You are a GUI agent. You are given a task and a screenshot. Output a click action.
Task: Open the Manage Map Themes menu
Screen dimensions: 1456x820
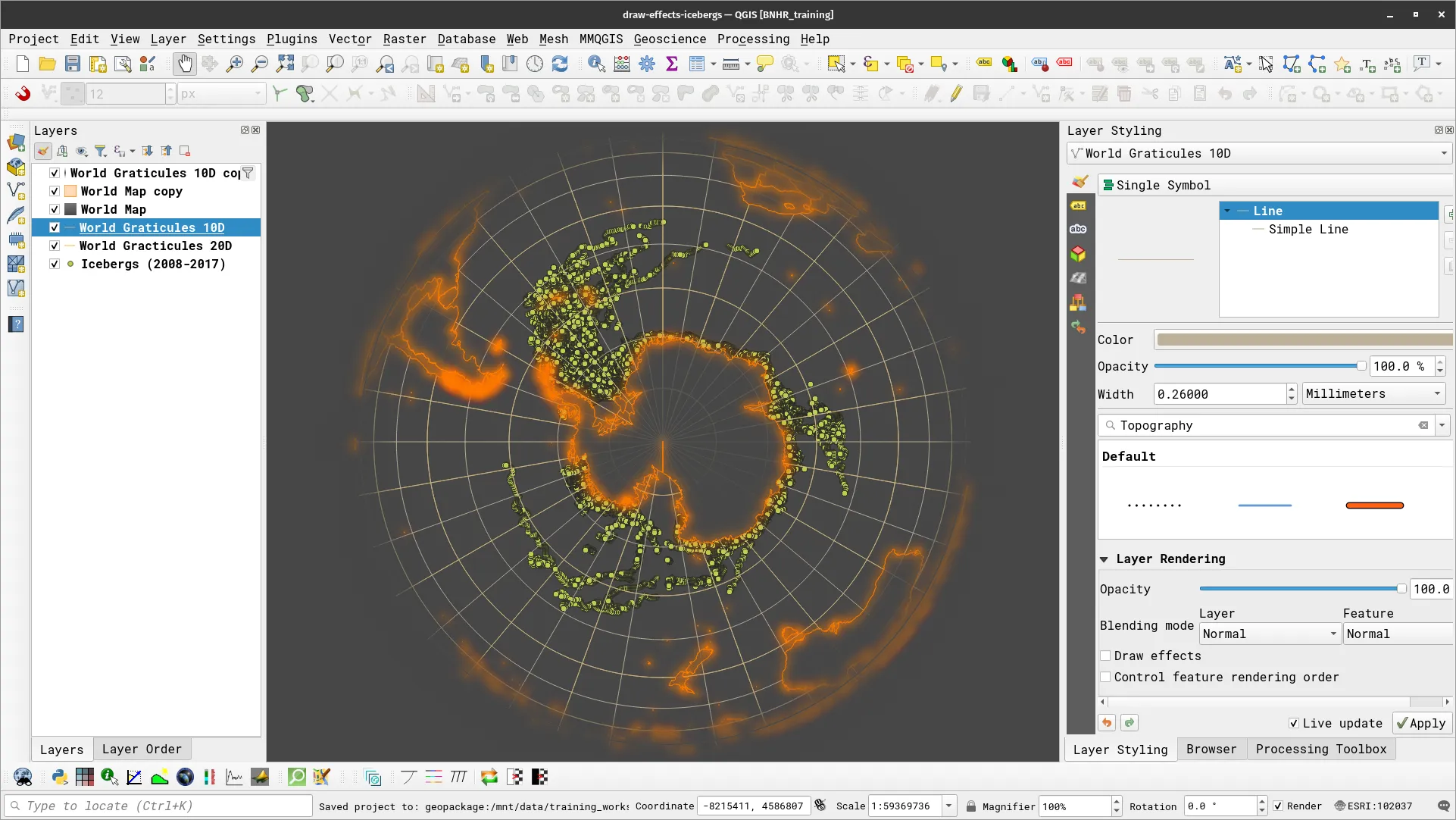82,151
